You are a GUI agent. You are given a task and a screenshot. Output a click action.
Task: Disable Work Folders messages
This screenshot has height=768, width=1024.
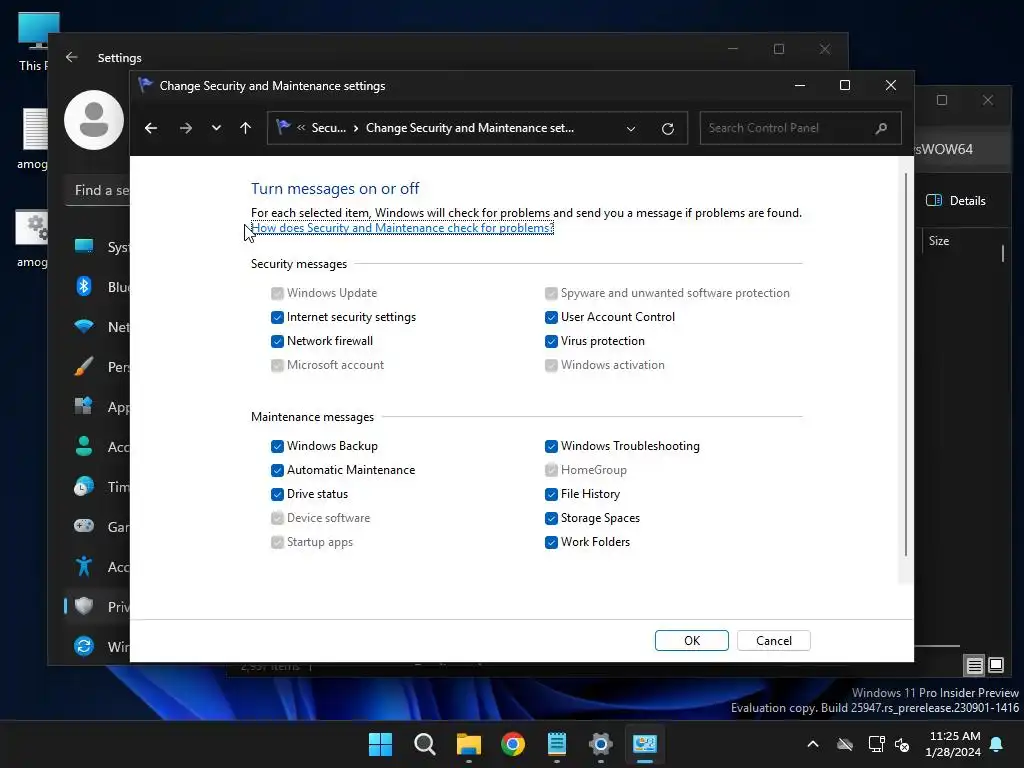(x=551, y=542)
